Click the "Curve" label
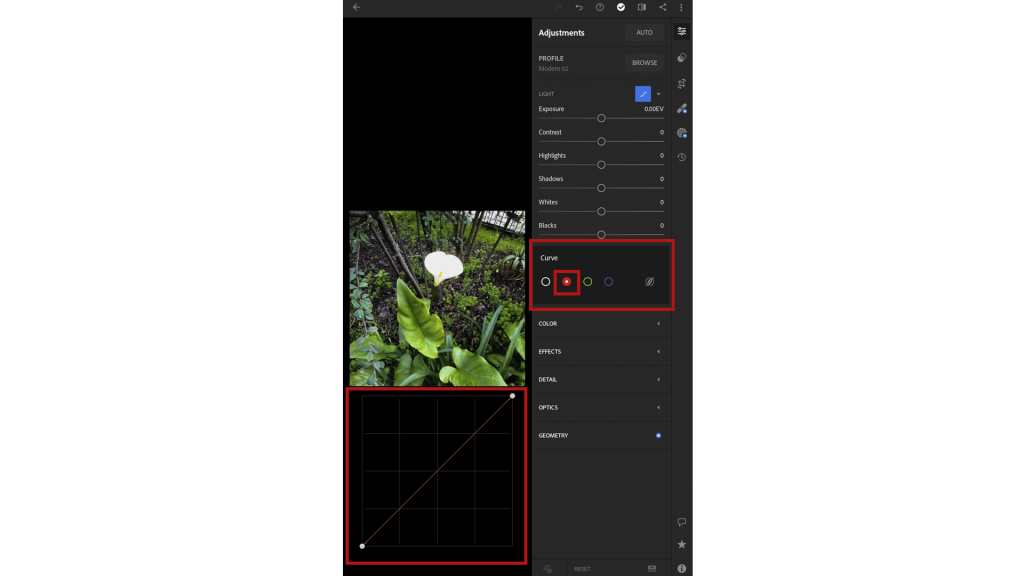1024x576 pixels. point(549,258)
